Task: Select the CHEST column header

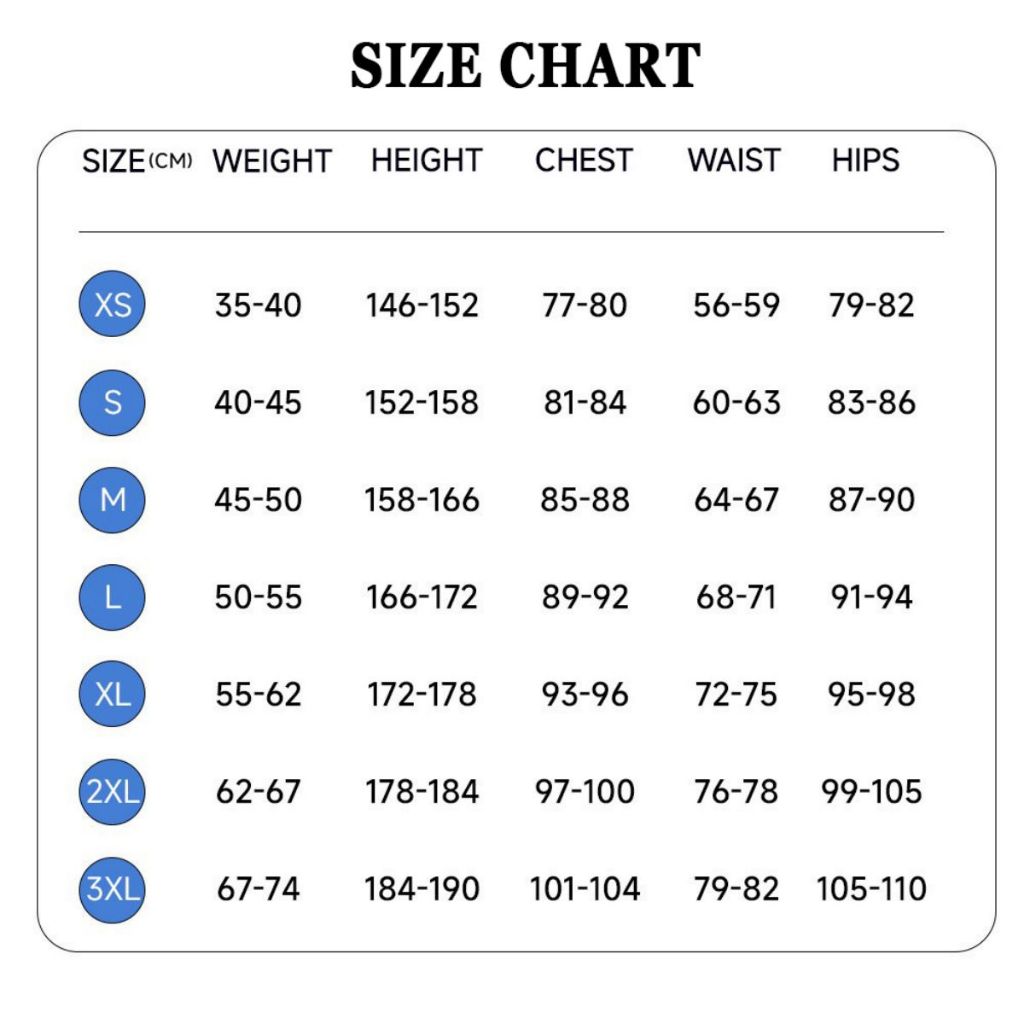Action: [584, 161]
